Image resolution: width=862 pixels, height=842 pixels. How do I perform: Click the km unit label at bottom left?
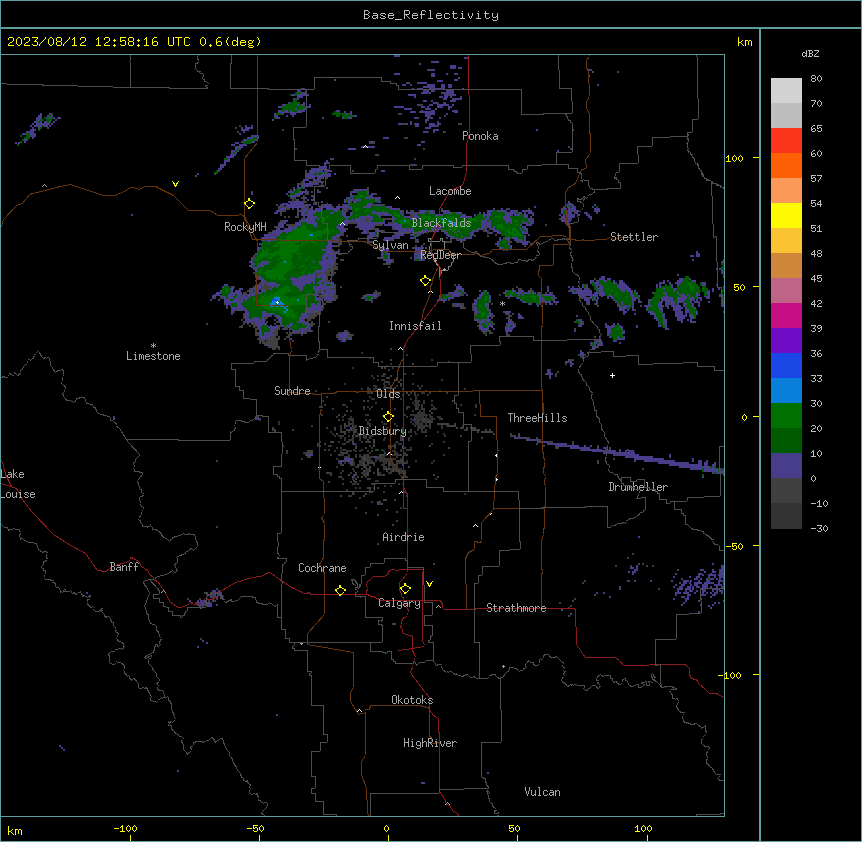(x=15, y=830)
